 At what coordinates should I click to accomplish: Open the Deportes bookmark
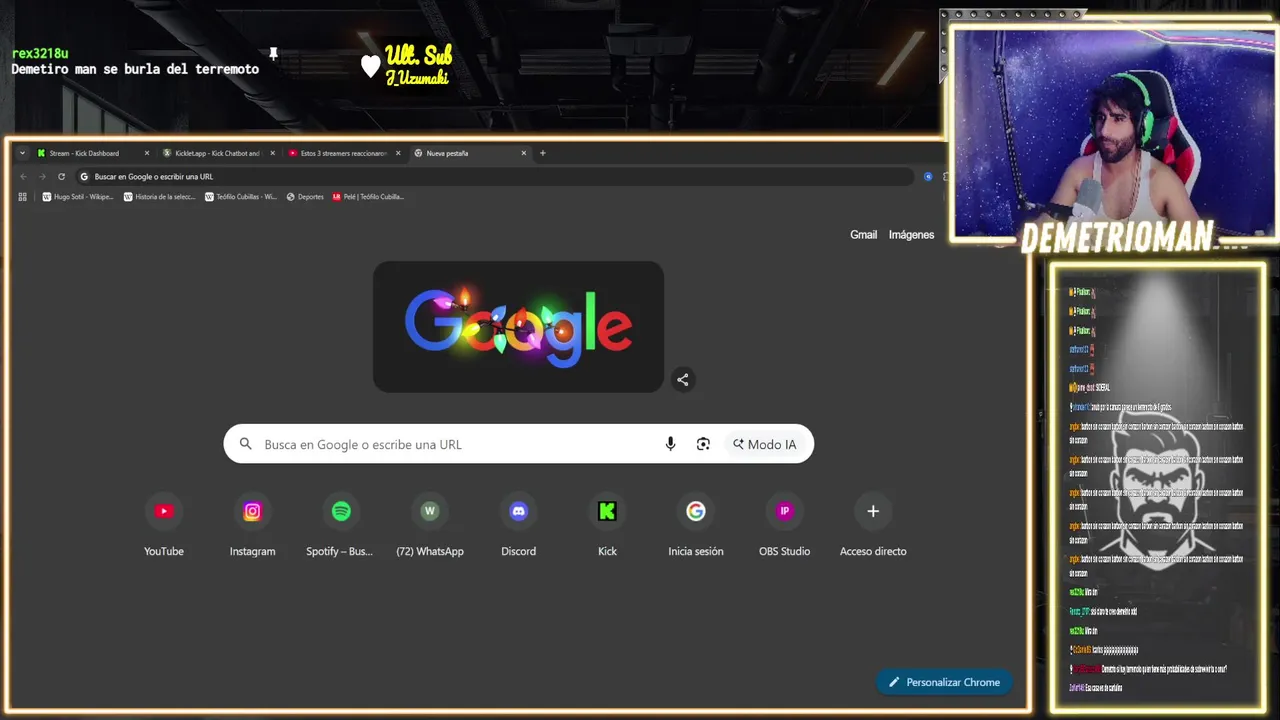click(x=305, y=197)
